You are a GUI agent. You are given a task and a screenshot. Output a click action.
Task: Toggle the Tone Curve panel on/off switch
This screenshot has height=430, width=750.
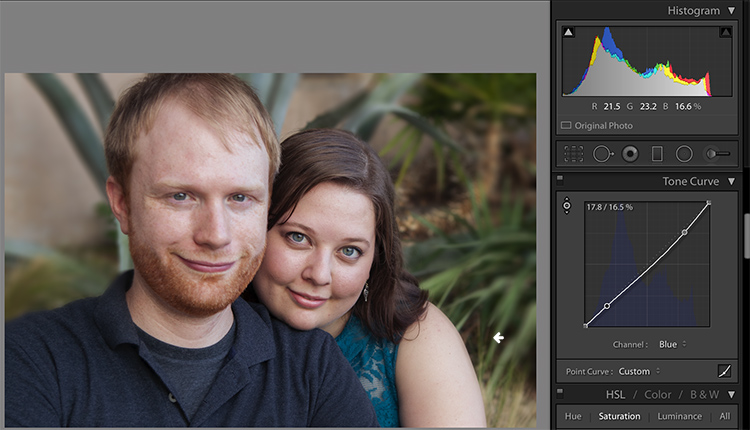click(560, 180)
